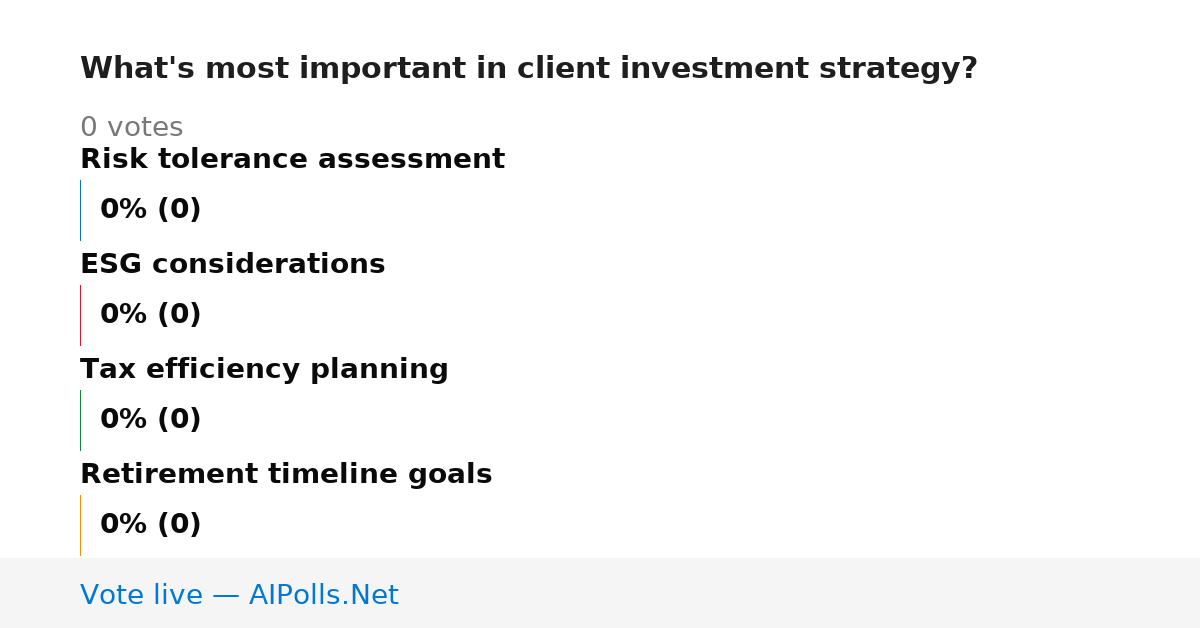The height and width of the screenshot is (628, 1200).
Task: Click the red ESG considerations result bar
Action: [x=80, y=315]
